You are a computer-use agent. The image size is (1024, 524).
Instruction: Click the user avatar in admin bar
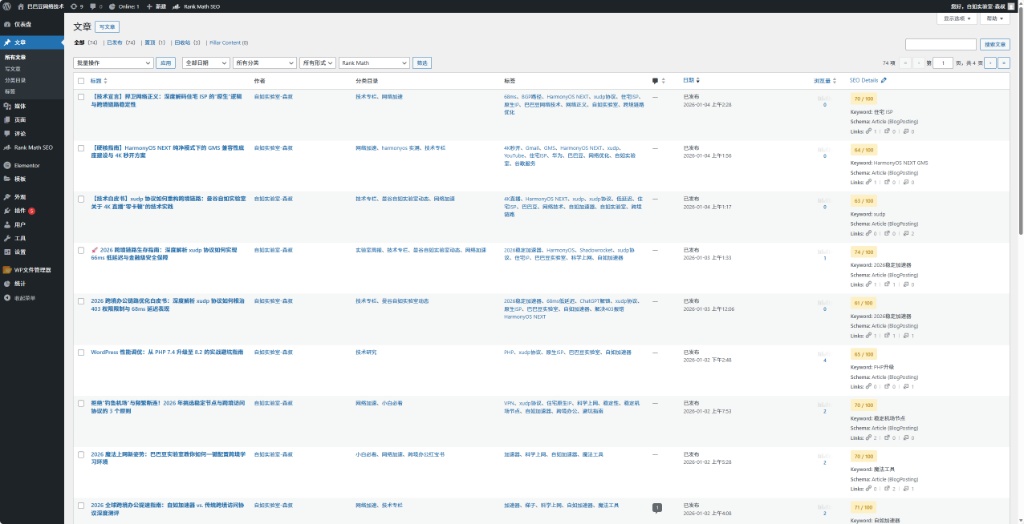coord(1011,6)
